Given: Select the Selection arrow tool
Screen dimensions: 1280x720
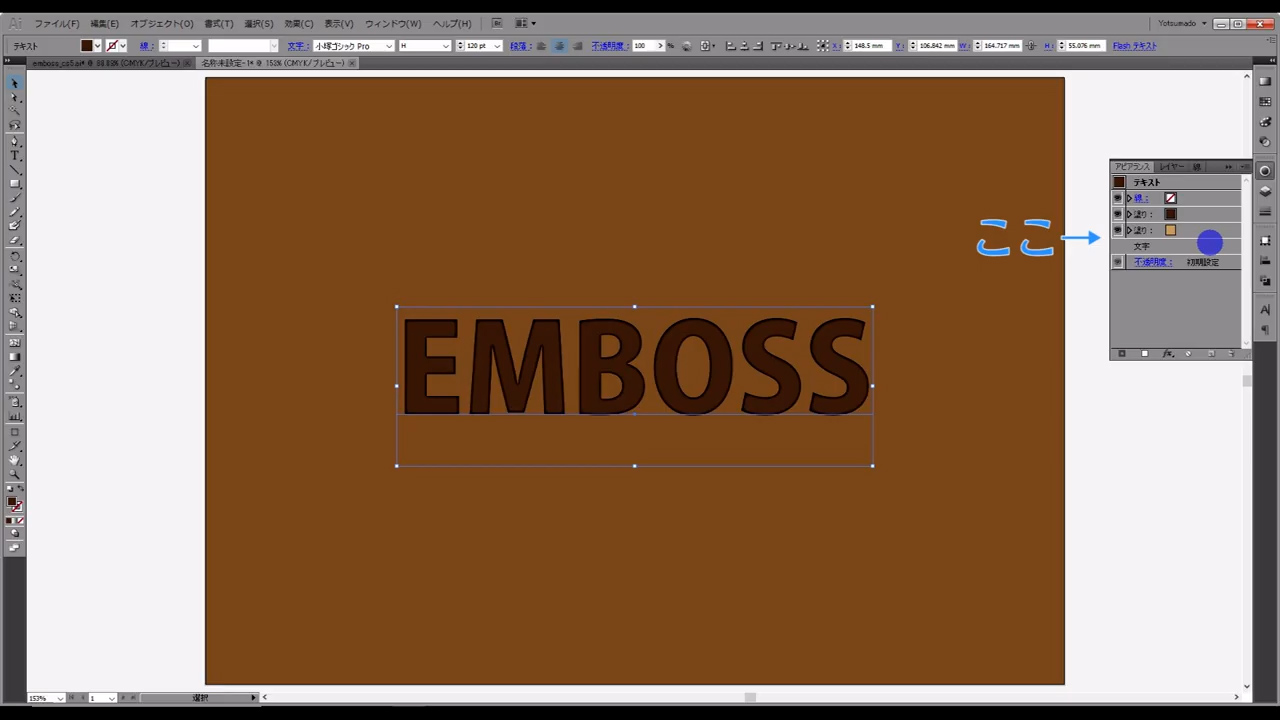Looking at the screenshot, I should 14,84.
